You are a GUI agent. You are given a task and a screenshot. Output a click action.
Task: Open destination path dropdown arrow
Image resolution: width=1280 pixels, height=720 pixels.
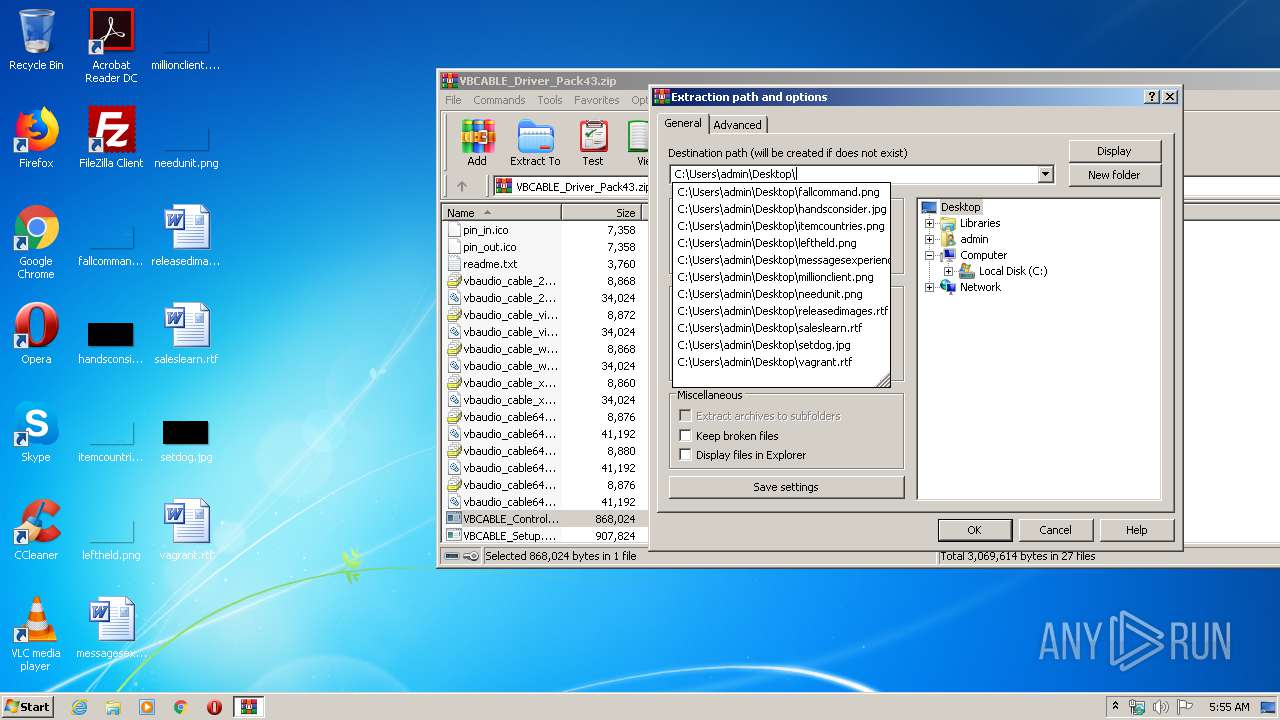click(x=1045, y=174)
